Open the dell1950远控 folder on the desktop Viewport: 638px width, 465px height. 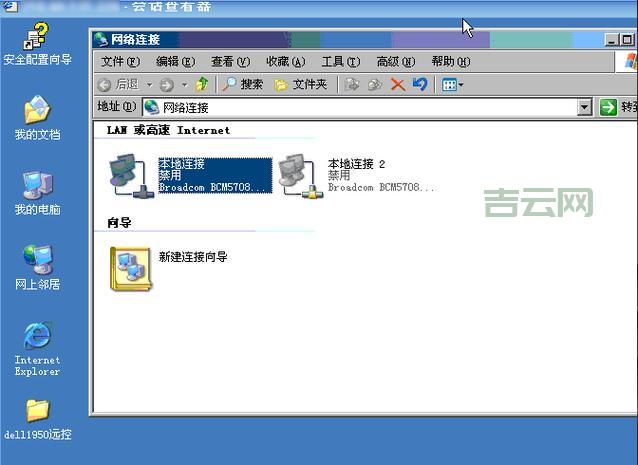[37, 419]
